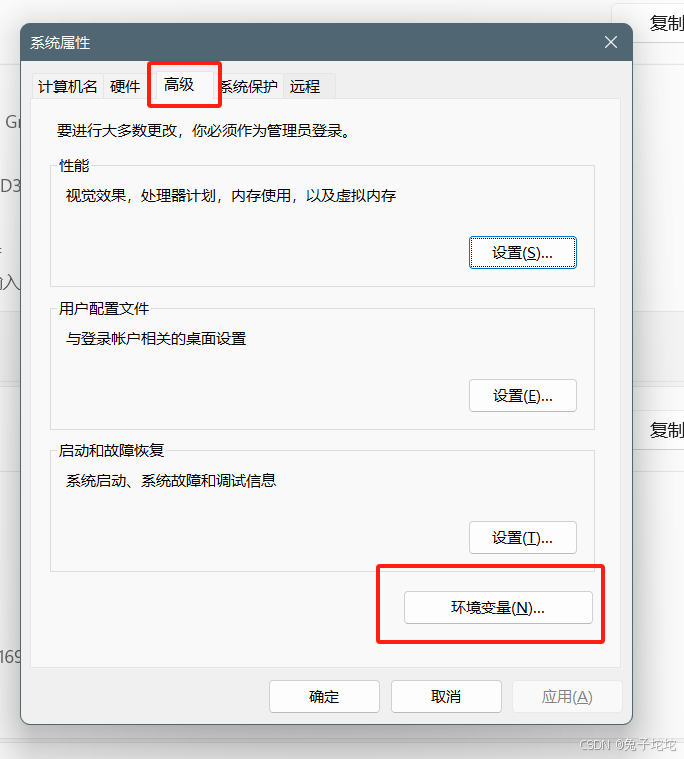The image size is (684, 759).
Task: Switch to the 计算机名 tab
Action: (x=68, y=87)
